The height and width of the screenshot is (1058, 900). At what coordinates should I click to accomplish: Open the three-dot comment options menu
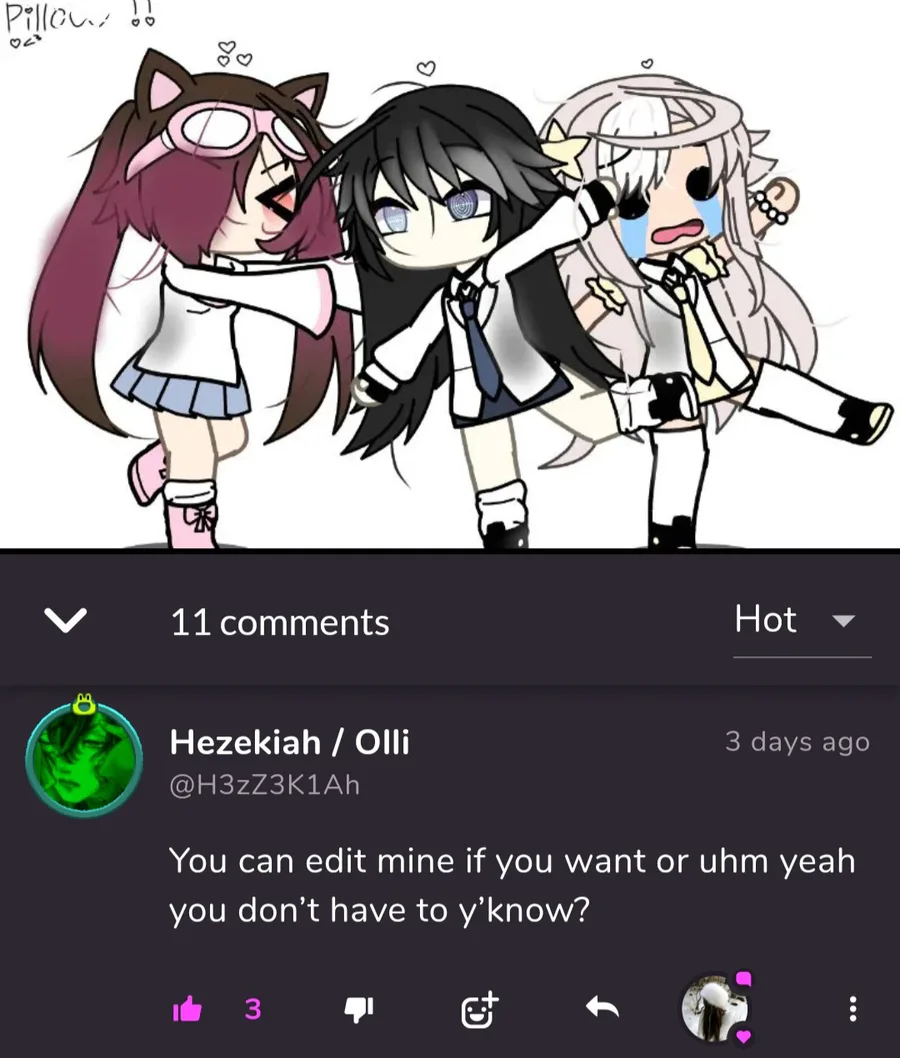point(853,1009)
